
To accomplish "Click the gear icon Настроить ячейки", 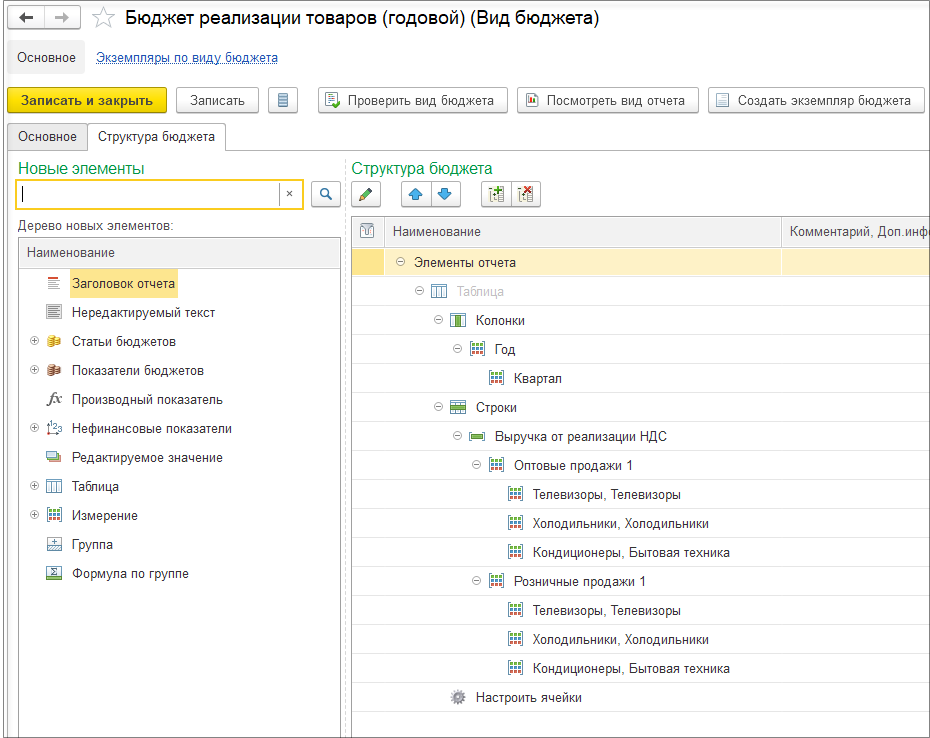I will [458, 698].
